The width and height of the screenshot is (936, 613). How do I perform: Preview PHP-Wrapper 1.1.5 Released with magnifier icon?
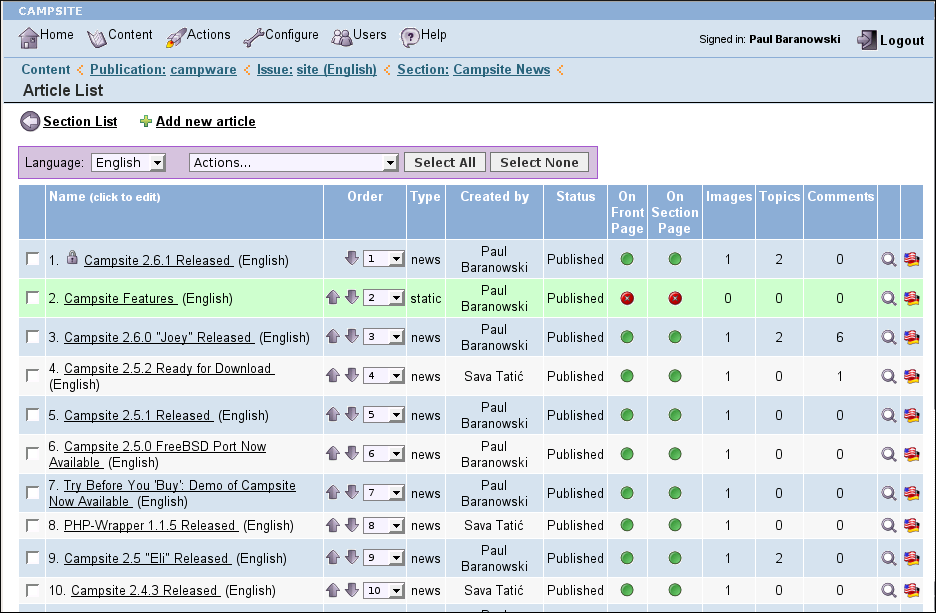tap(889, 525)
